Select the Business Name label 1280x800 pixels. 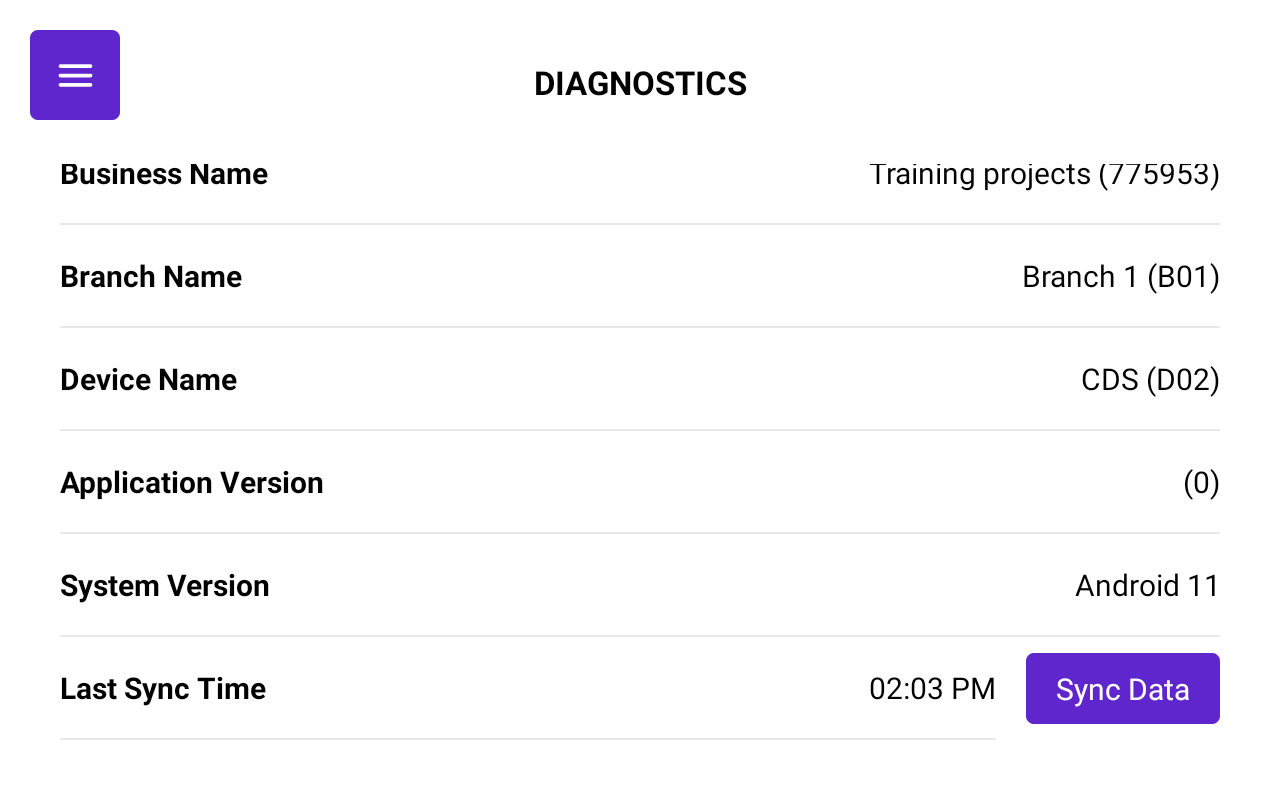(x=164, y=174)
